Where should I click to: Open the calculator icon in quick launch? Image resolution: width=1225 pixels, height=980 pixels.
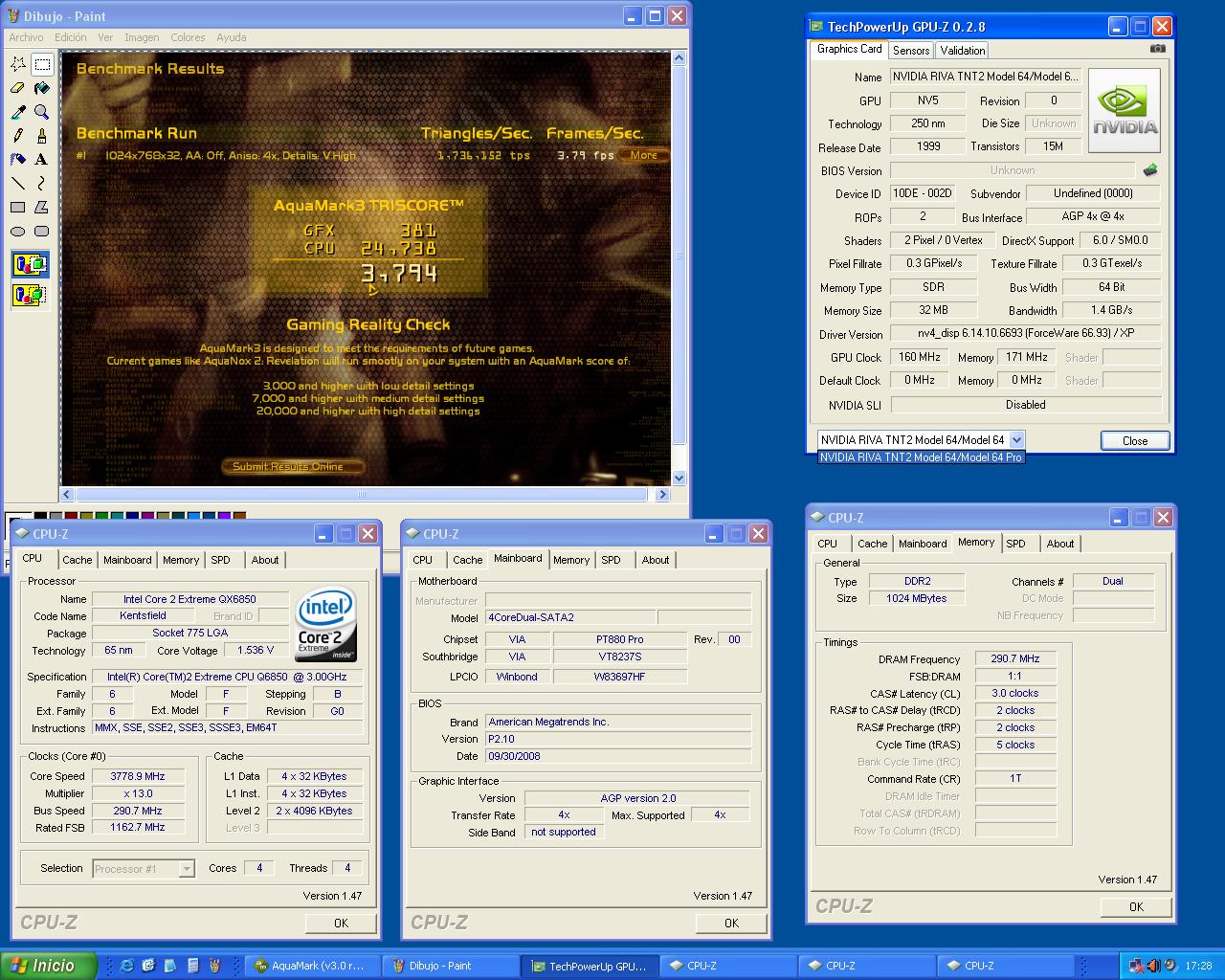tap(193, 966)
